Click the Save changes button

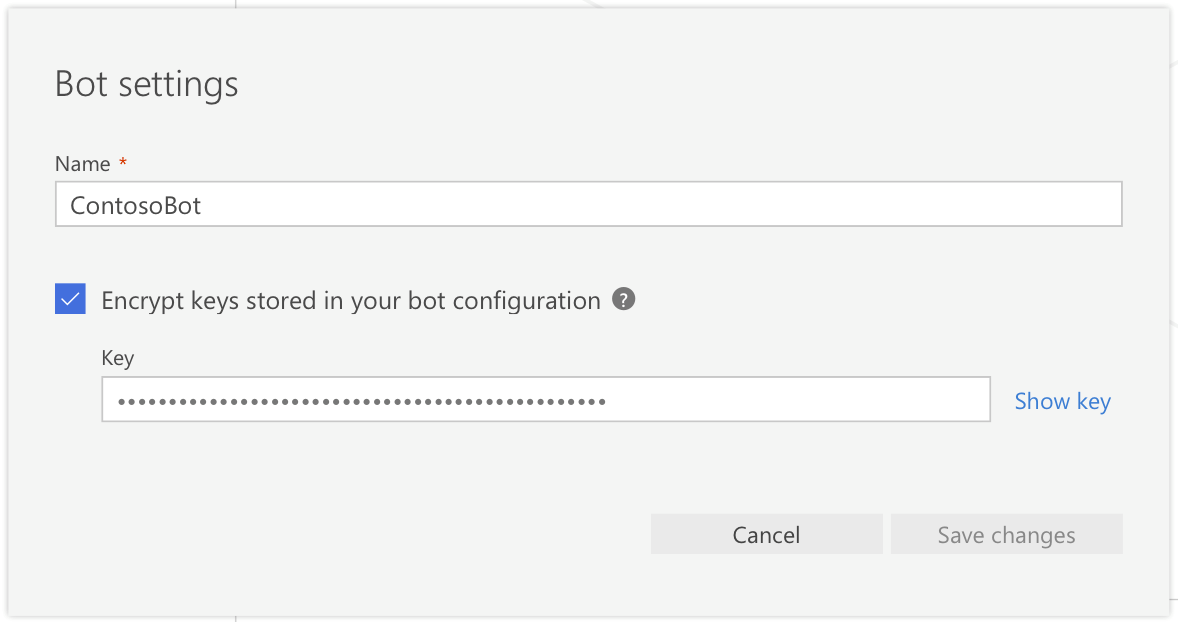(1006, 534)
